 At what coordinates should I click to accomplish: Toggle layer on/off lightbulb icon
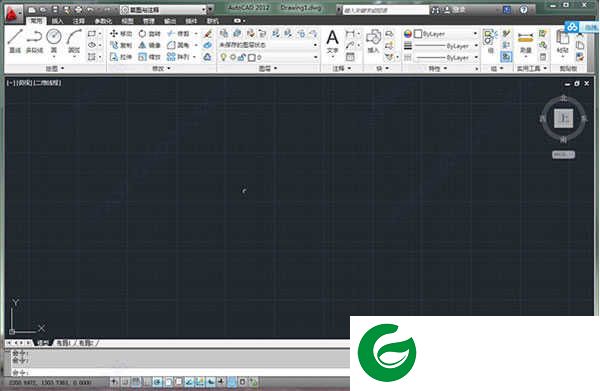click(x=223, y=57)
